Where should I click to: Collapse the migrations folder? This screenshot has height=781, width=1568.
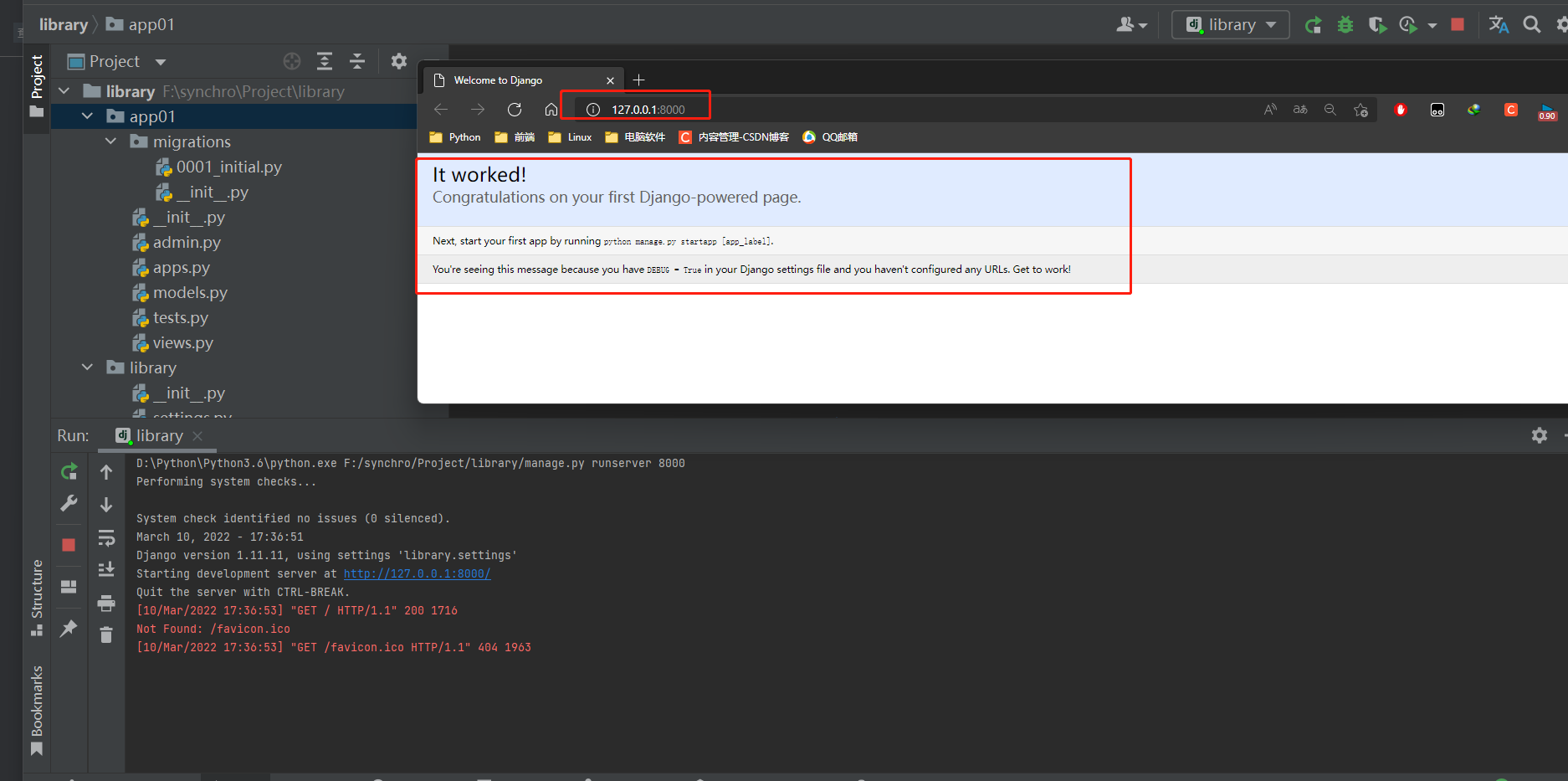110,141
